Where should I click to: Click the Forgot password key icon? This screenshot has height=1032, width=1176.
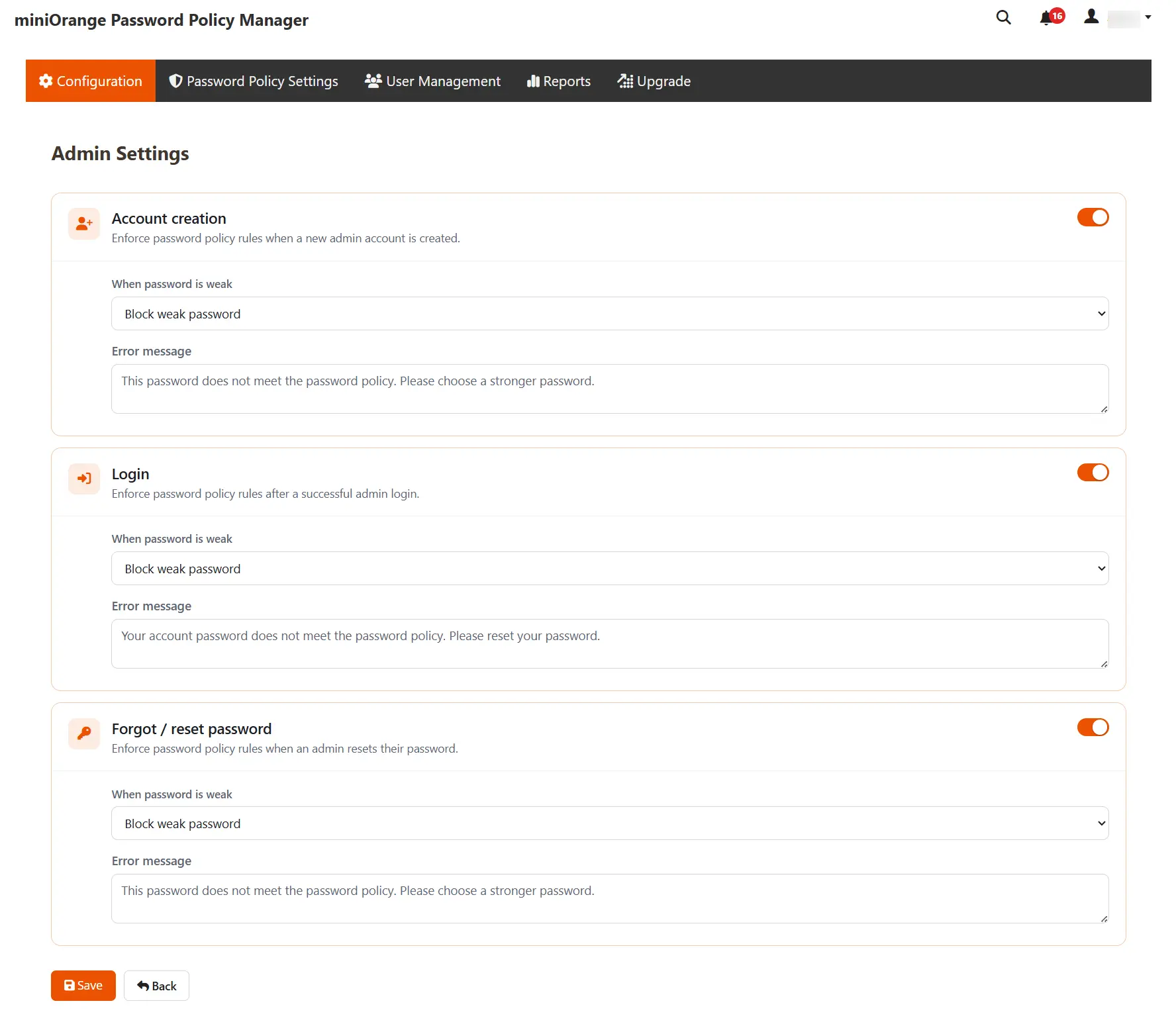pos(84,733)
